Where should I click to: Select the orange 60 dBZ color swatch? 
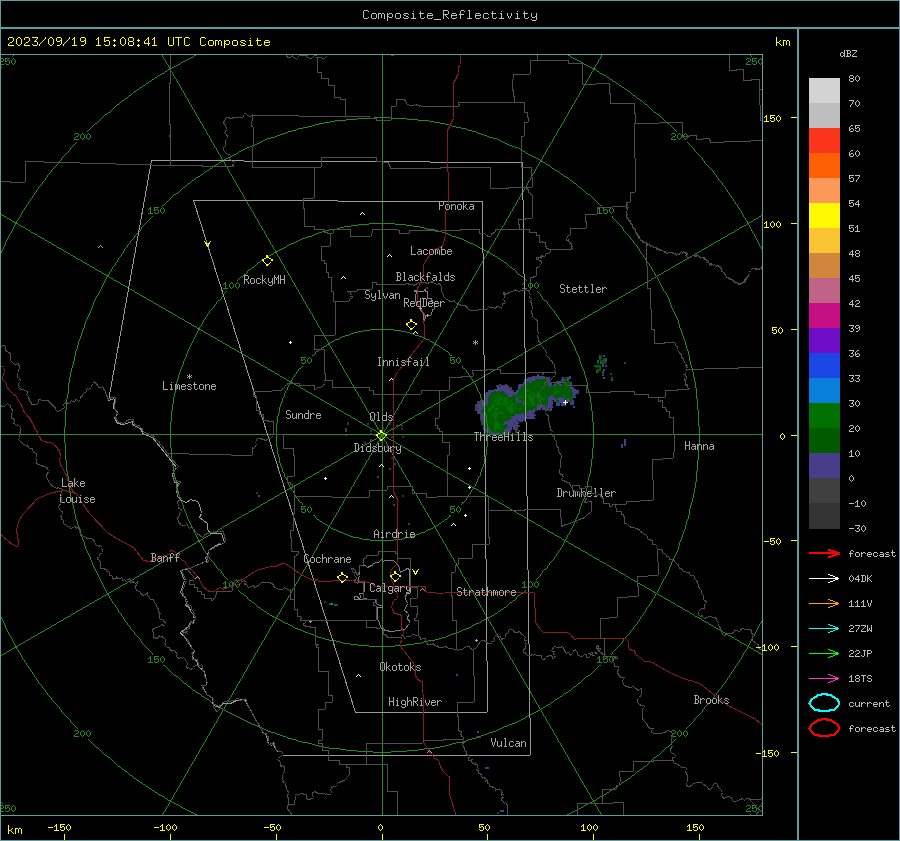pyautogui.click(x=824, y=166)
